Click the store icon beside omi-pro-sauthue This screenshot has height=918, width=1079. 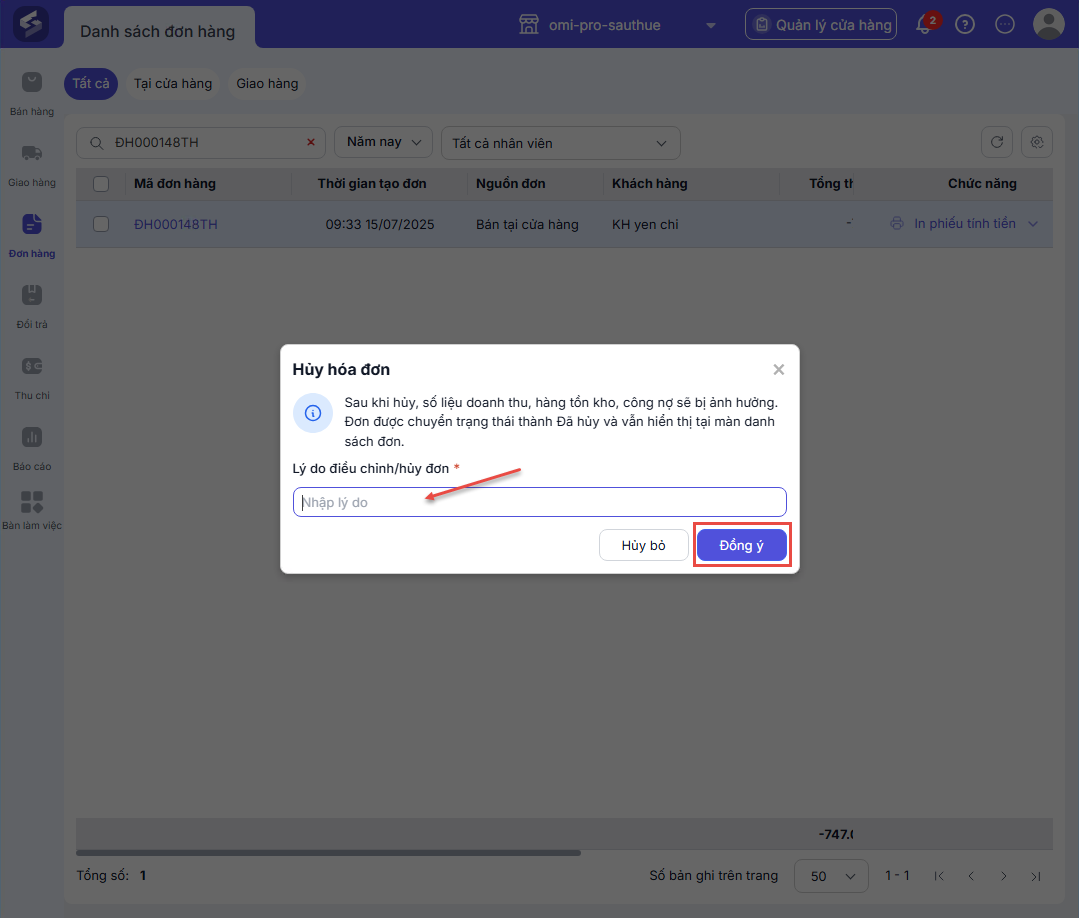pyautogui.click(x=528, y=25)
